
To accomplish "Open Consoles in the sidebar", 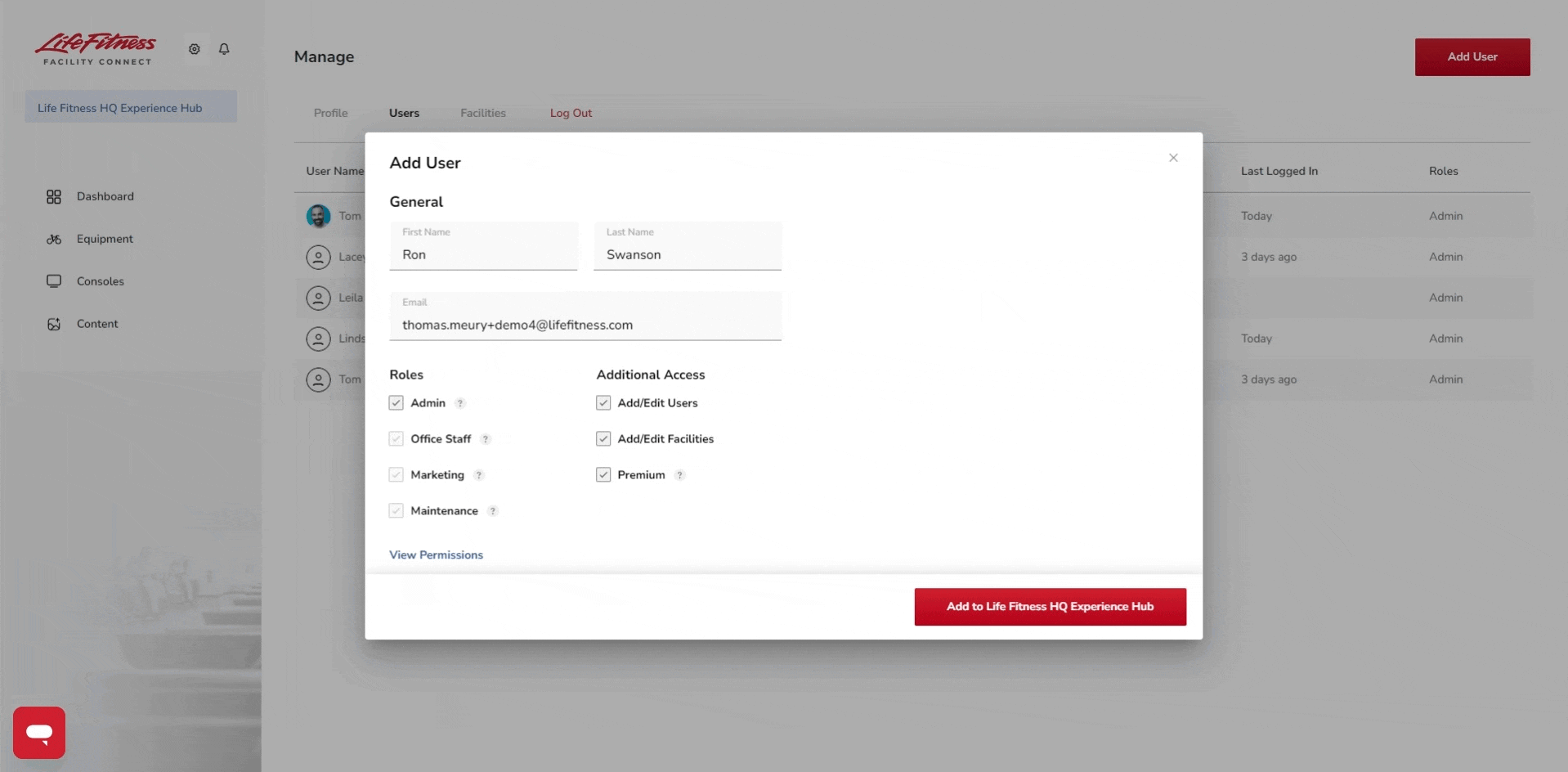I will pyautogui.click(x=101, y=281).
